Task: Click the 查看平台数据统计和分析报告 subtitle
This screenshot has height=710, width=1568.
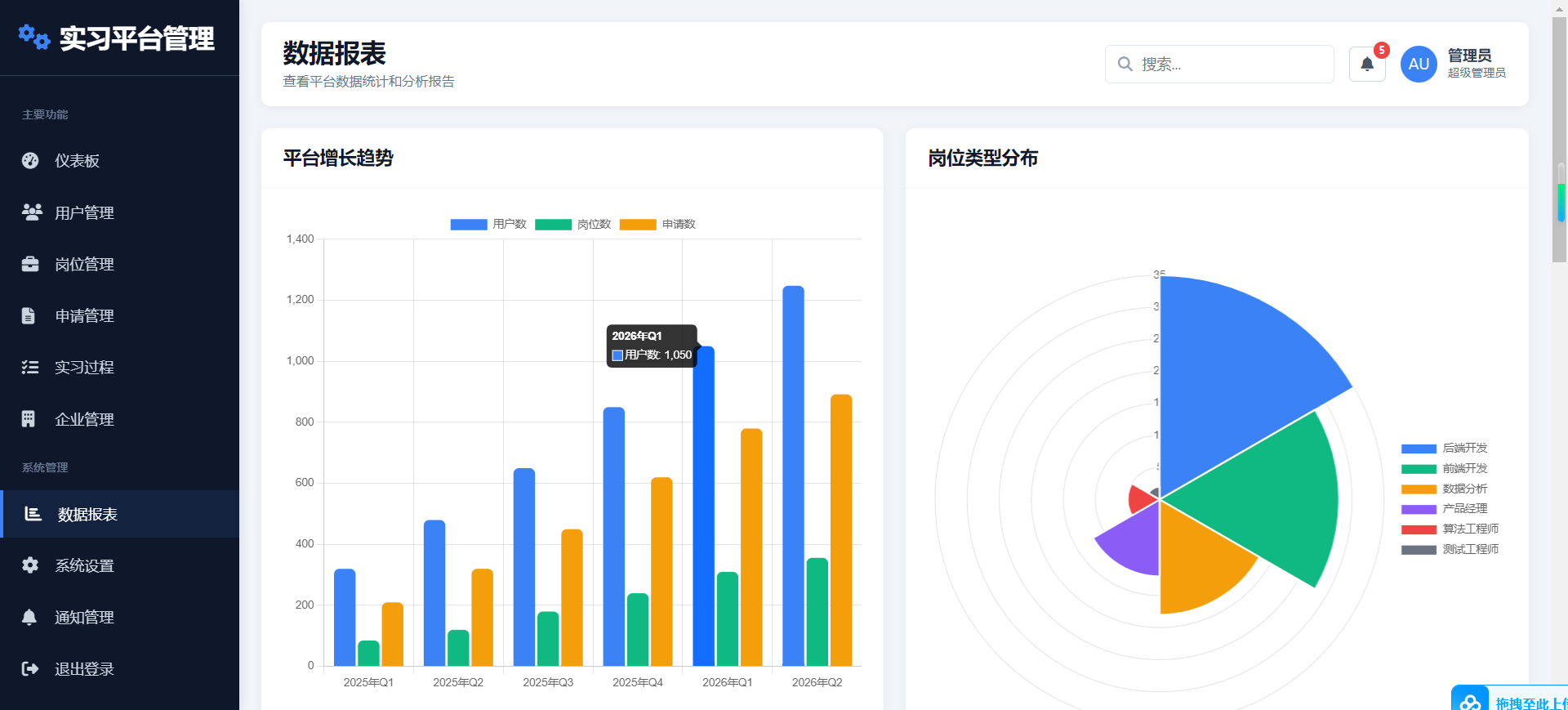Action: tap(368, 82)
